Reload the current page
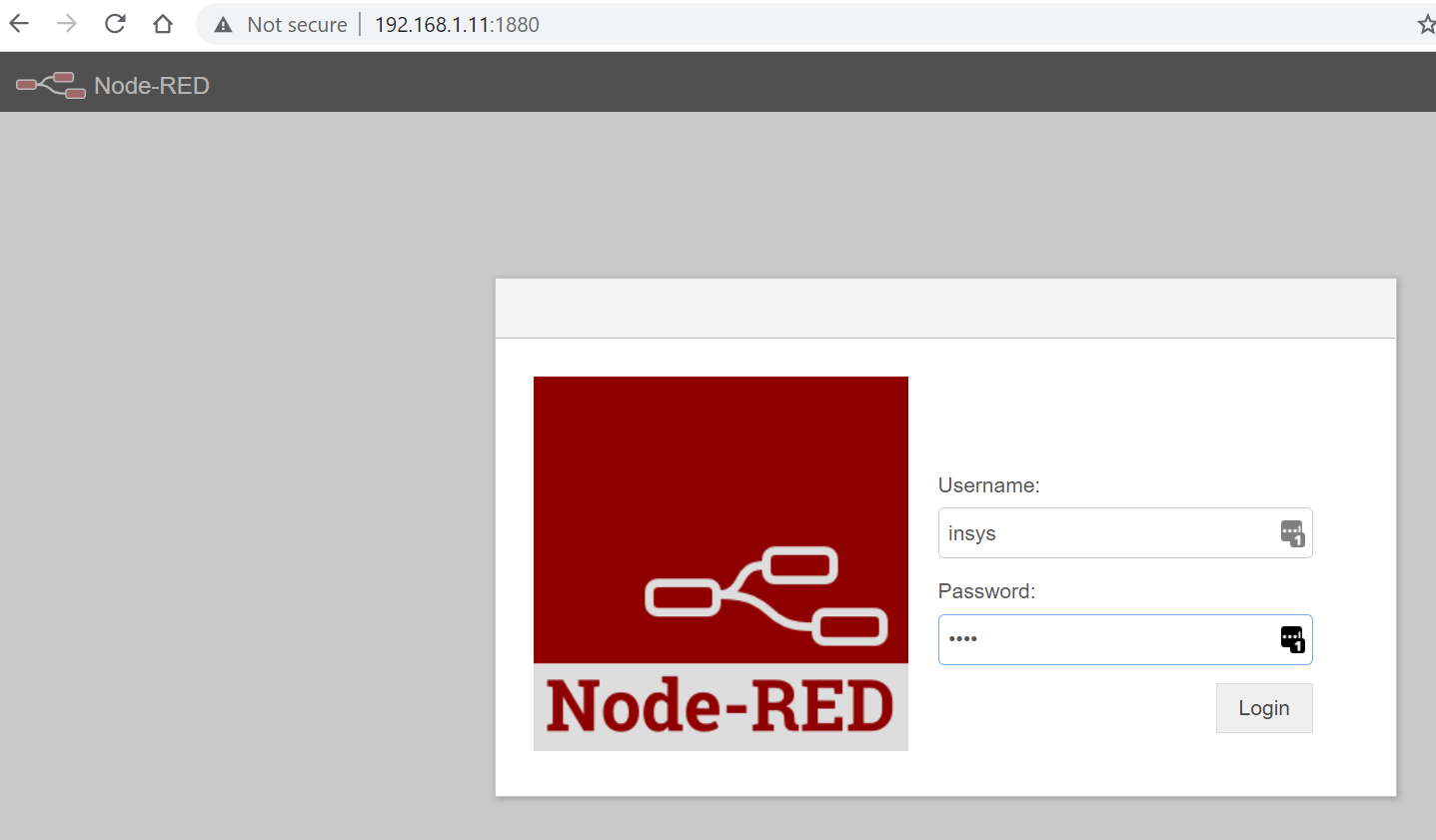 click(x=115, y=24)
